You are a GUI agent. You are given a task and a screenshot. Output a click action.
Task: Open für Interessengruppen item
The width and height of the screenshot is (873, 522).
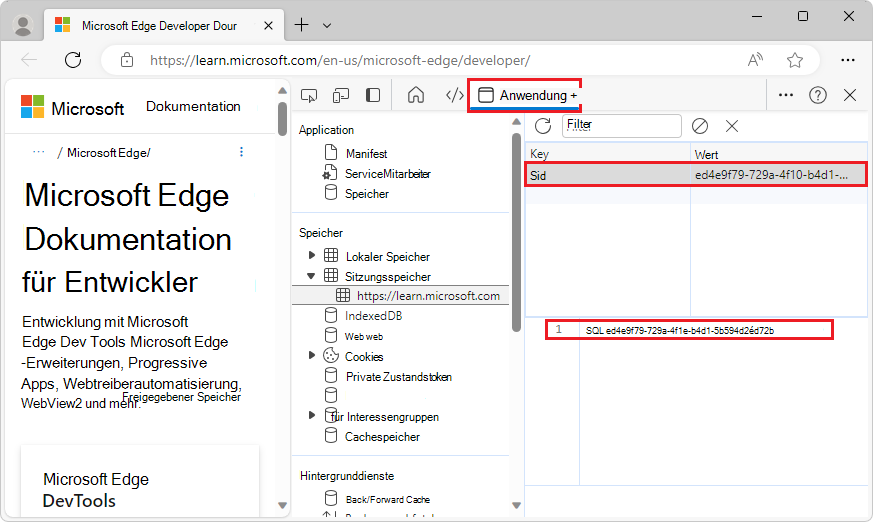(384, 417)
